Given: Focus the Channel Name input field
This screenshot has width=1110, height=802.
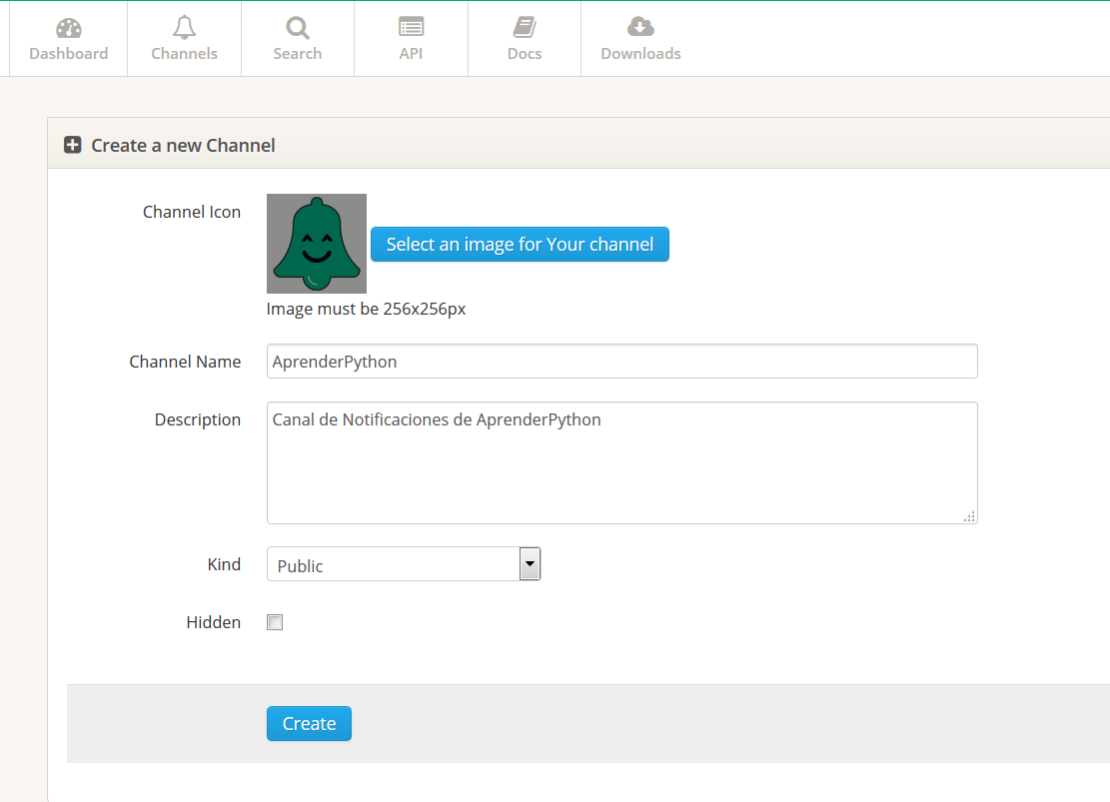Looking at the screenshot, I should point(622,361).
